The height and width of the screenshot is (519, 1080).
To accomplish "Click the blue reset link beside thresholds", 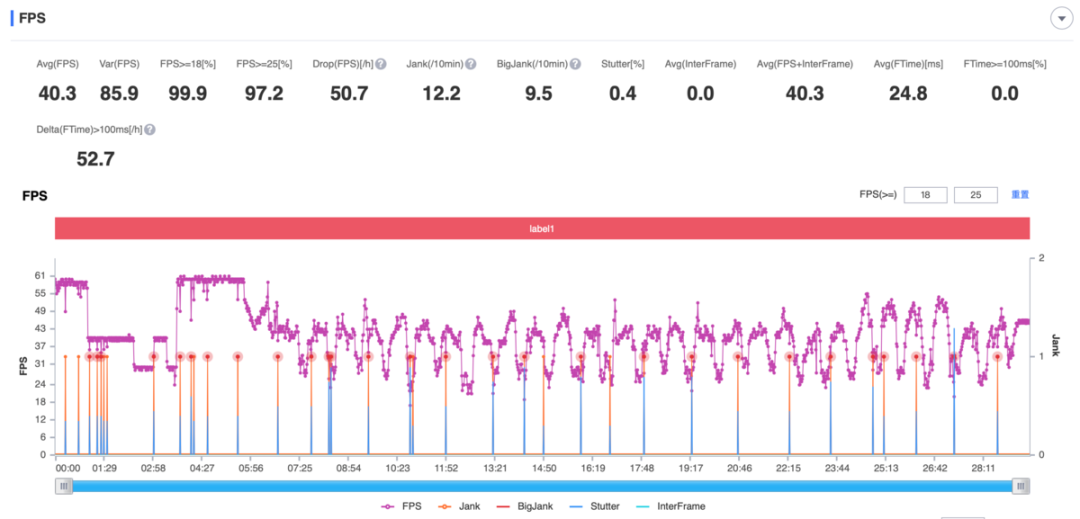I will [1019, 195].
